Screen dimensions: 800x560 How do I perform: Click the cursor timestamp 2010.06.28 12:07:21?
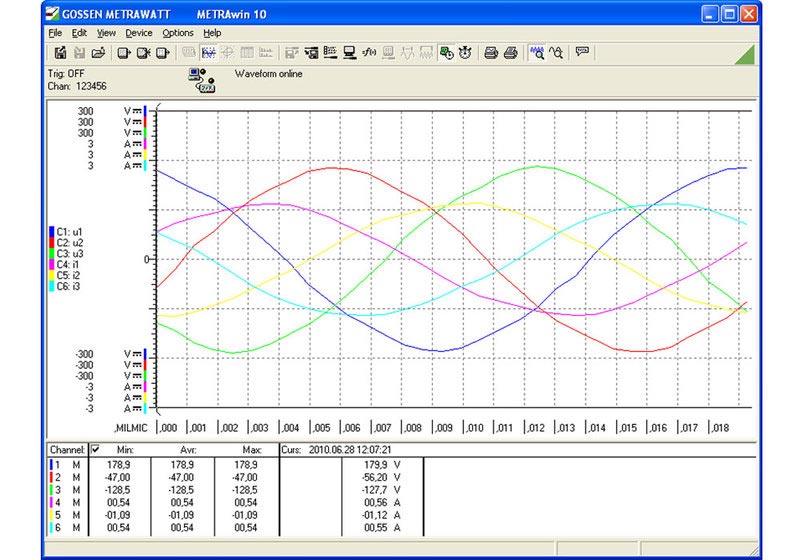click(350, 450)
